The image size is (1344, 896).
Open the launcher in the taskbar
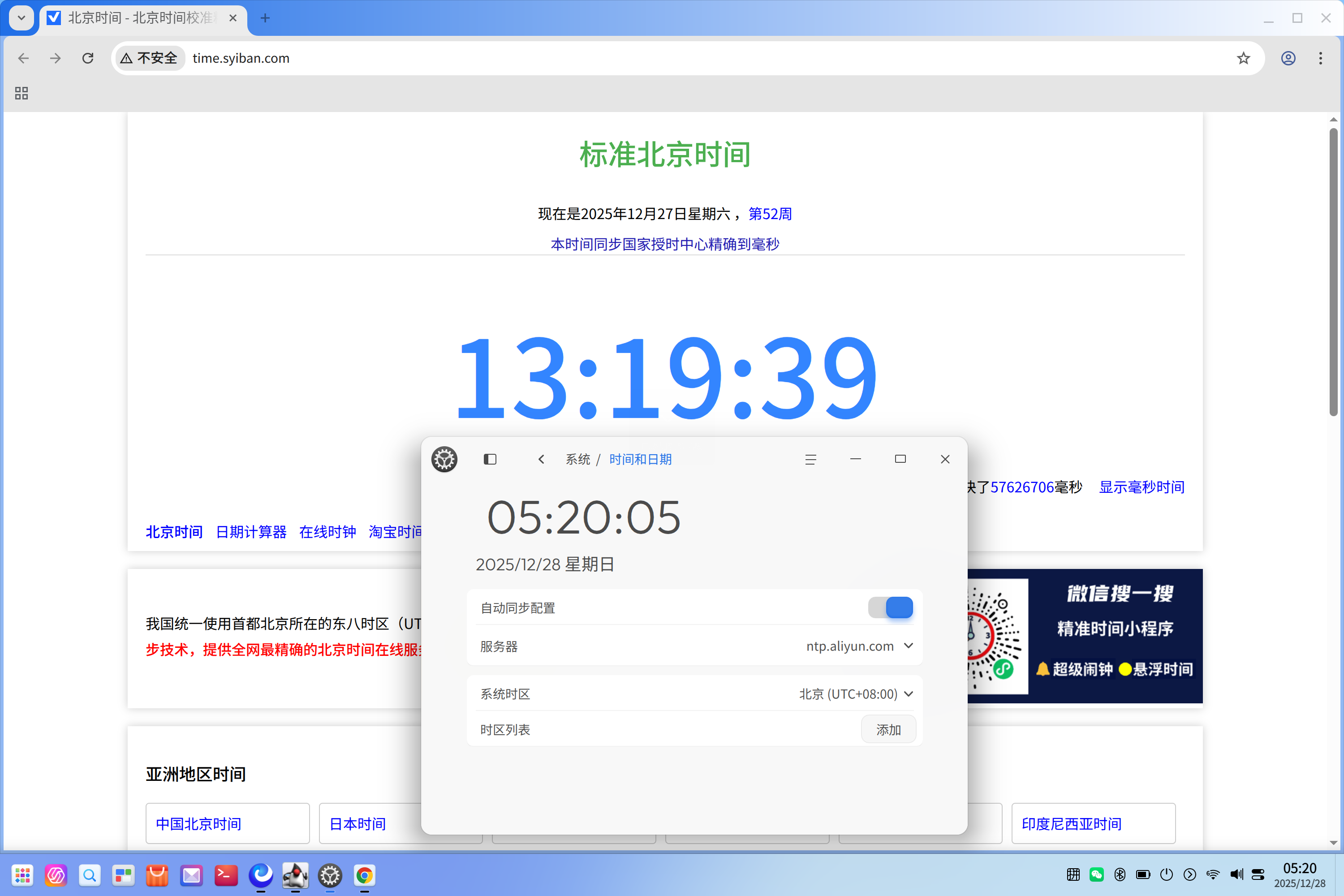pyautogui.click(x=22, y=875)
